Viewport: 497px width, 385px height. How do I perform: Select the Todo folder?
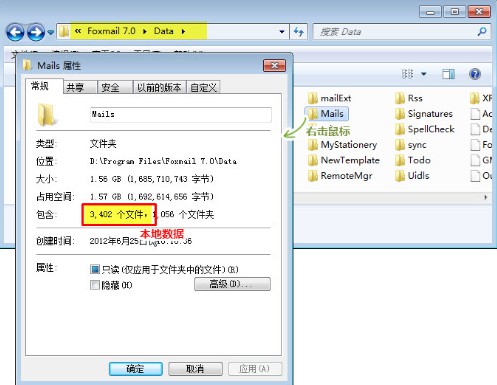pyautogui.click(x=413, y=160)
